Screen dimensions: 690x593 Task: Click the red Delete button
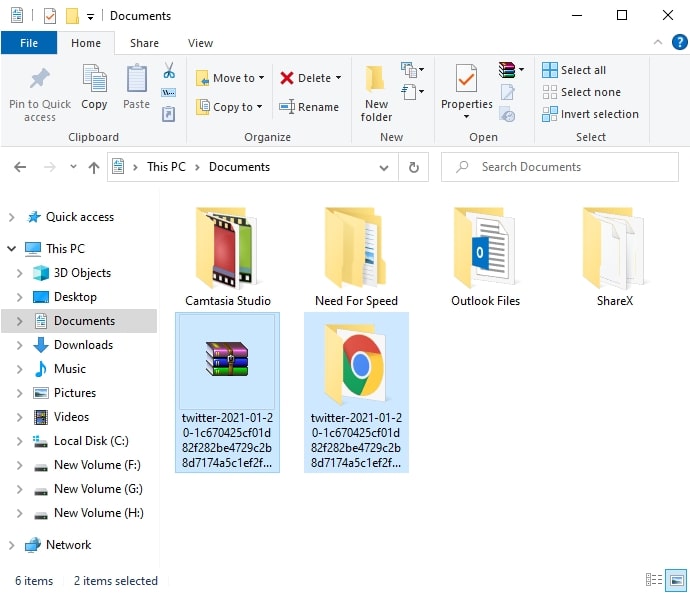[305, 78]
